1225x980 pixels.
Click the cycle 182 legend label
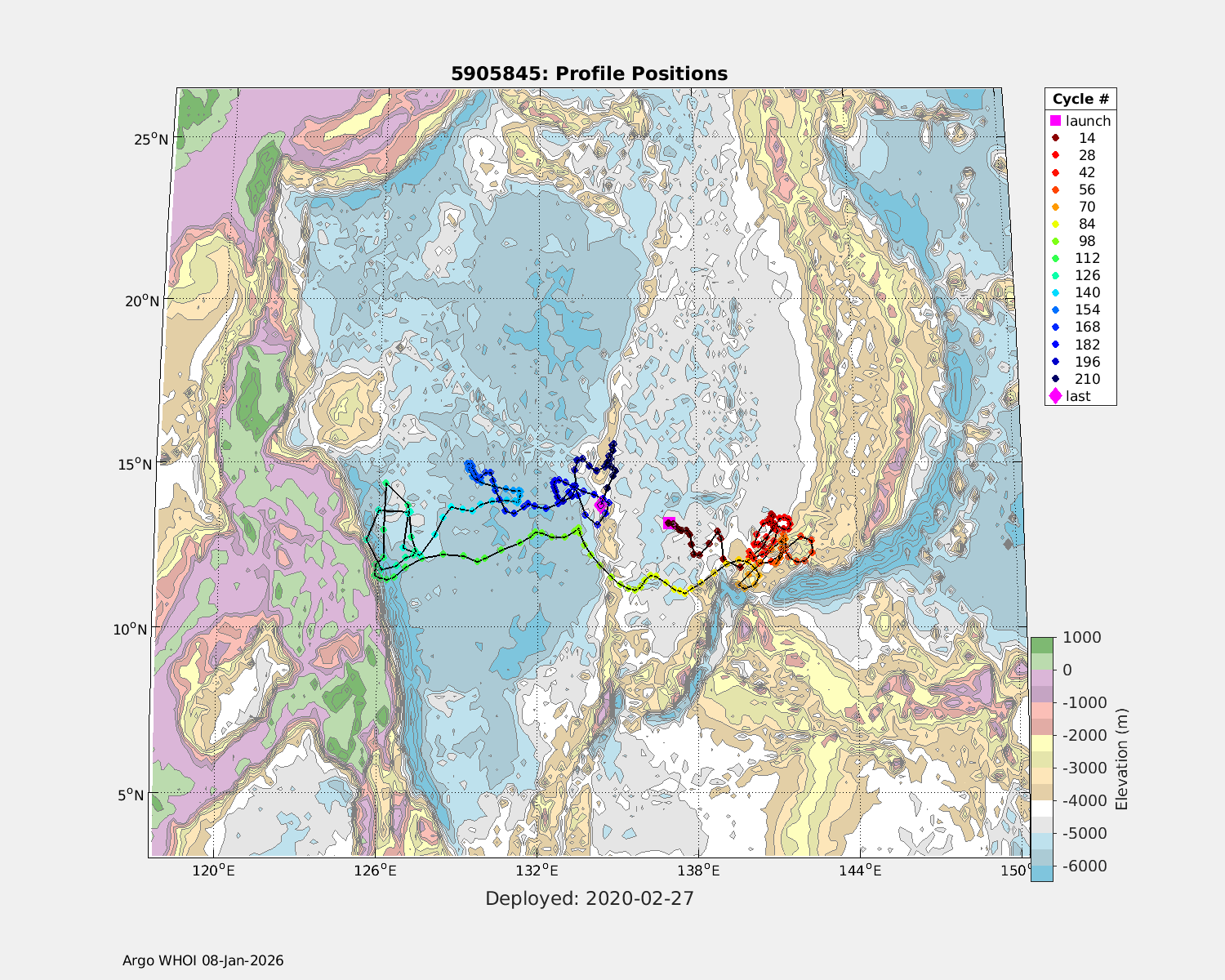[x=1087, y=345]
